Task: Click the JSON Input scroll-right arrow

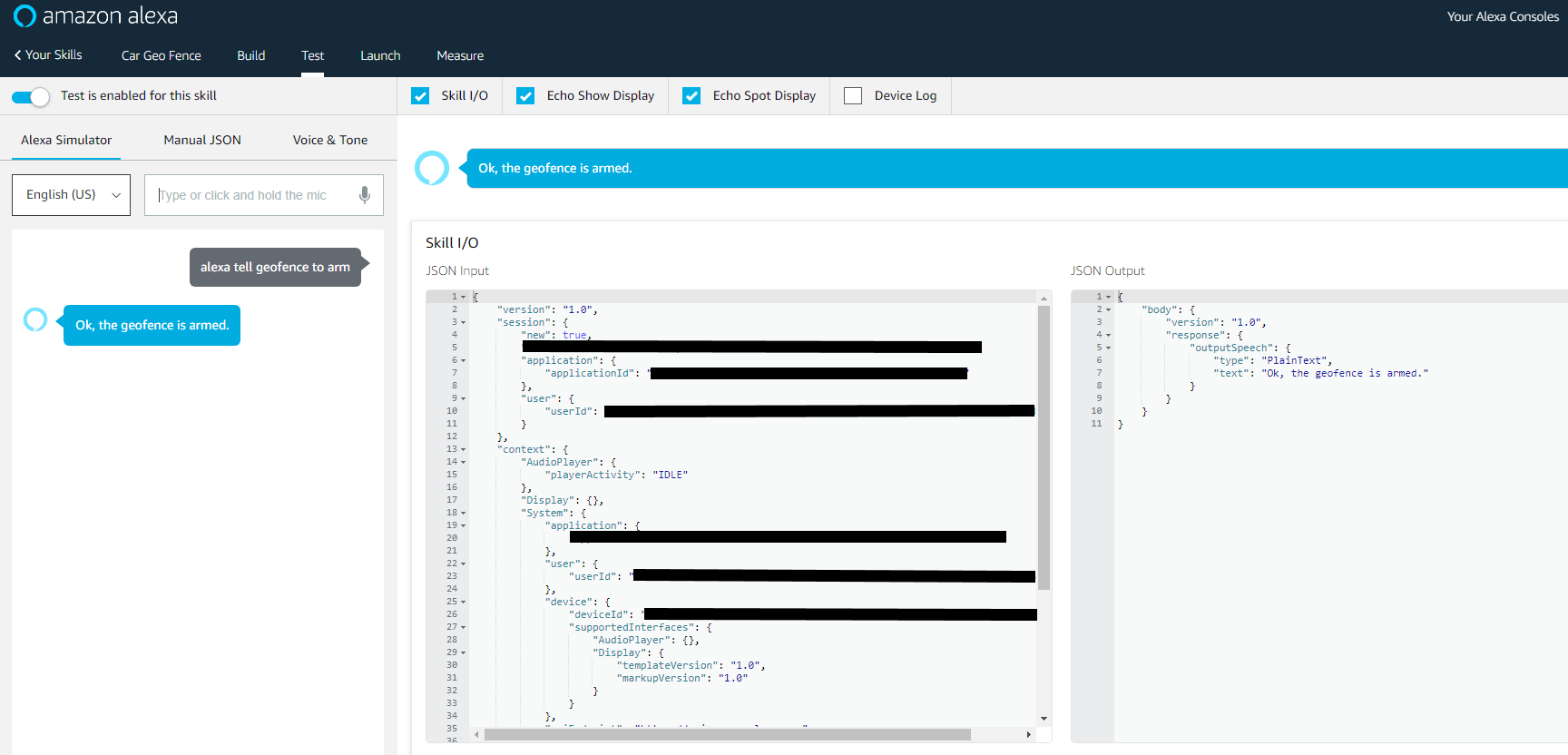Action: point(1028,734)
